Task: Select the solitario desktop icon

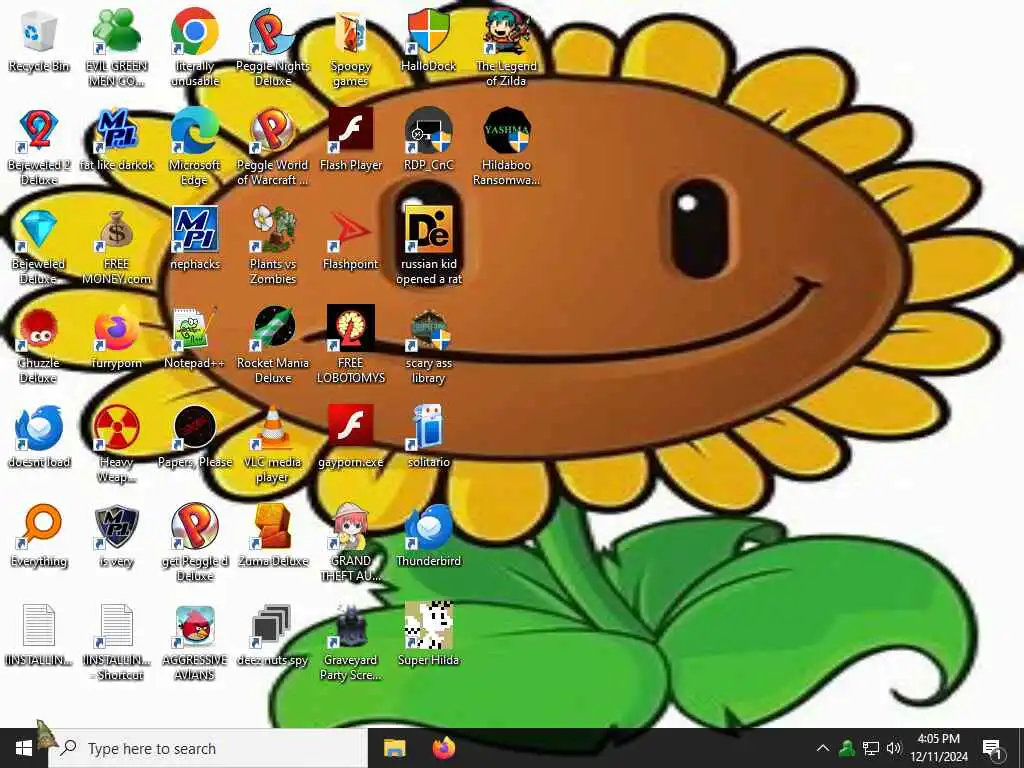Action: click(428, 427)
